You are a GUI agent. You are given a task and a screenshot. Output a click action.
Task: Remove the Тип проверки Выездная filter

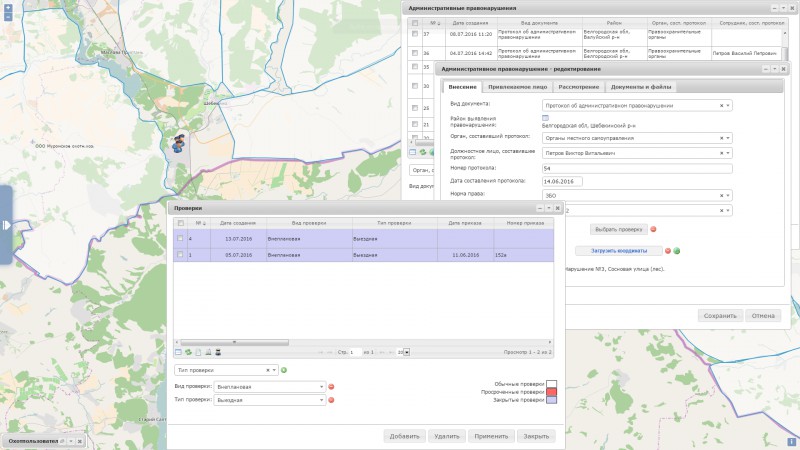pos(331,400)
